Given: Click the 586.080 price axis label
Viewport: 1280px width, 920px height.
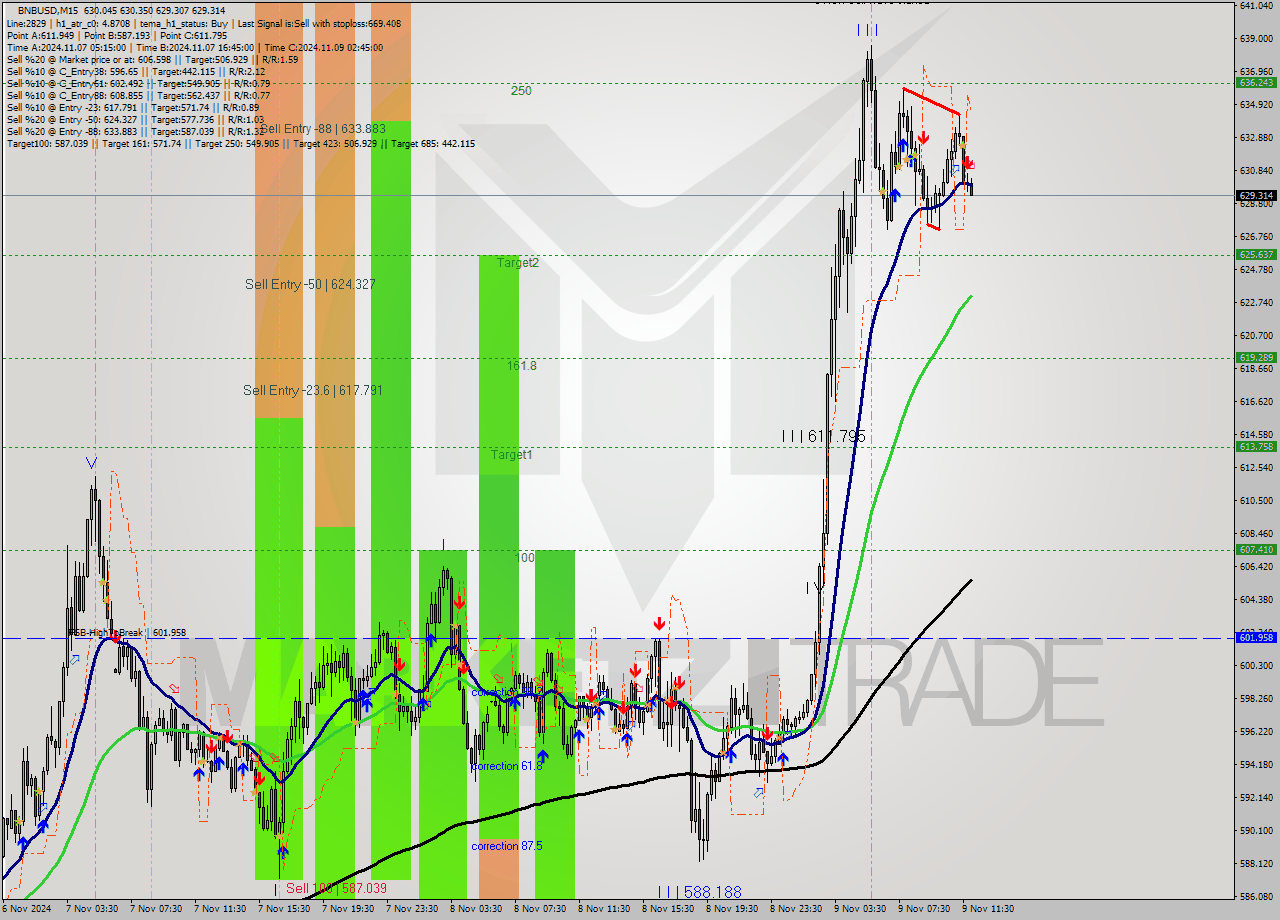Looking at the screenshot, I should tap(1256, 896).
